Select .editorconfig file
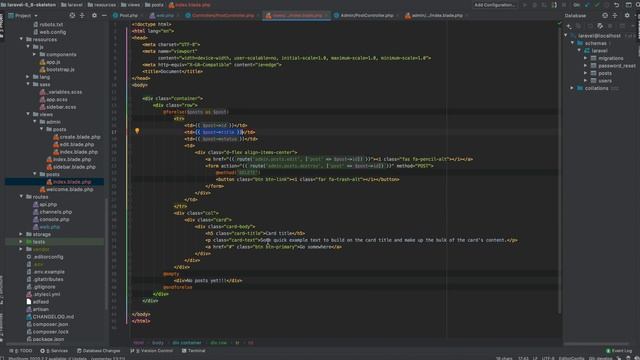This screenshot has width=640, height=360. click(x=44, y=257)
